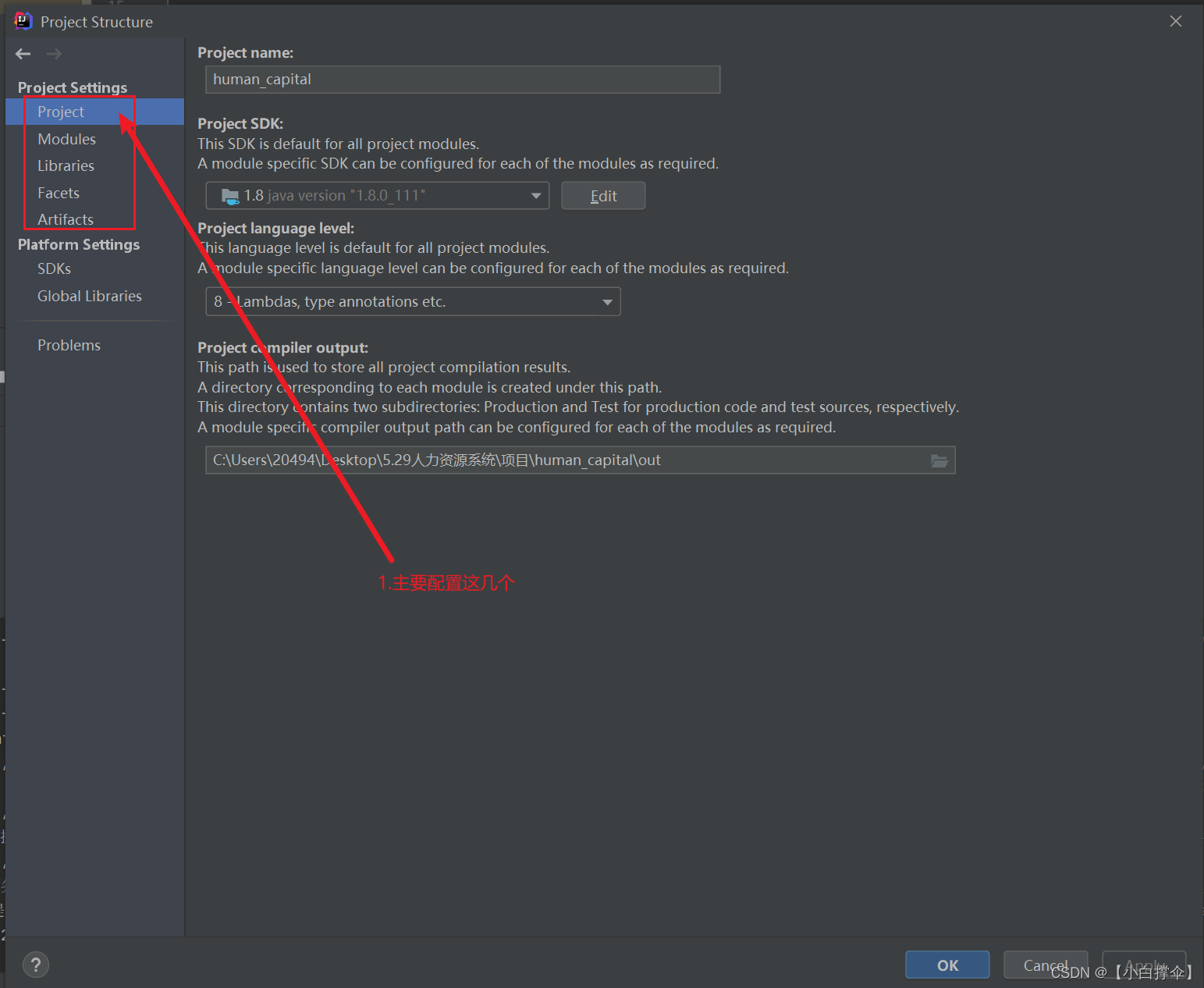Click the Edit SDK button
The height and width of the screenshot is (988, 1204).
click(x=603, y=196)
